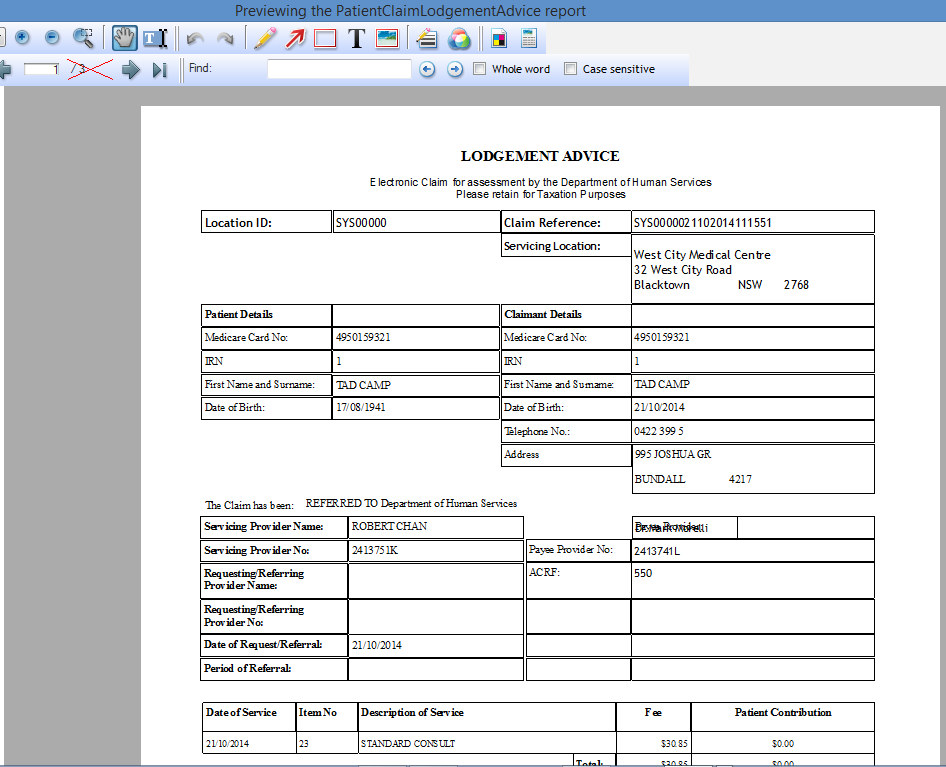Viewport: 946px width, 767px height.
Task: Click the Period of Referral label
Action: click(x=247, y=669)
